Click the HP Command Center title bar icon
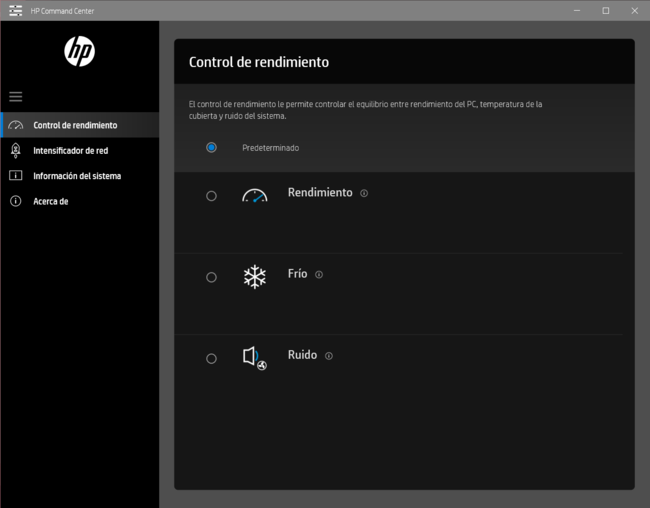The image size is (650, 508). coord(15,10)
